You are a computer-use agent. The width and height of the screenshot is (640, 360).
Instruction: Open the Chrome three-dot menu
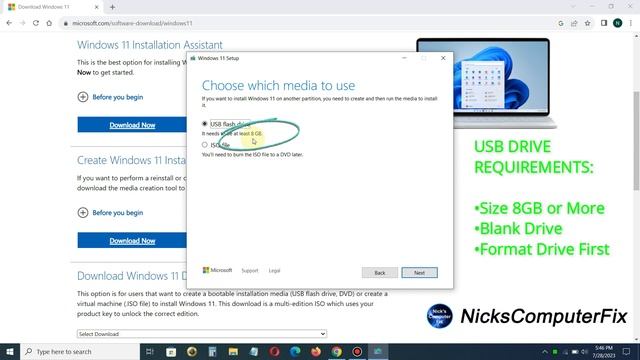click(x=631, y=23)
